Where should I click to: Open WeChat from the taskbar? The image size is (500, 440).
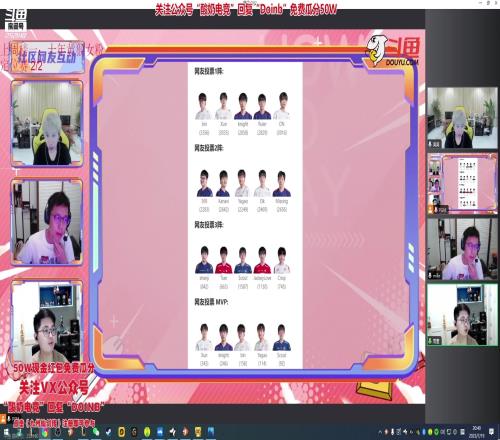pos(96,432)
